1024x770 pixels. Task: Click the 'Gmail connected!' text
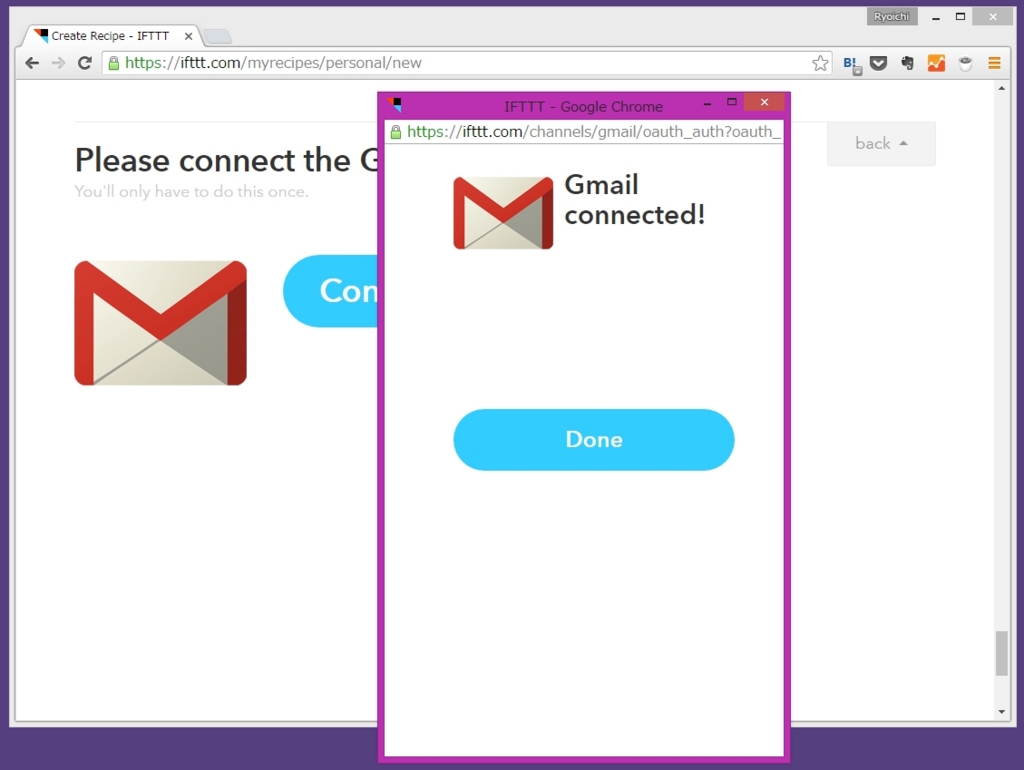(634, 200)
